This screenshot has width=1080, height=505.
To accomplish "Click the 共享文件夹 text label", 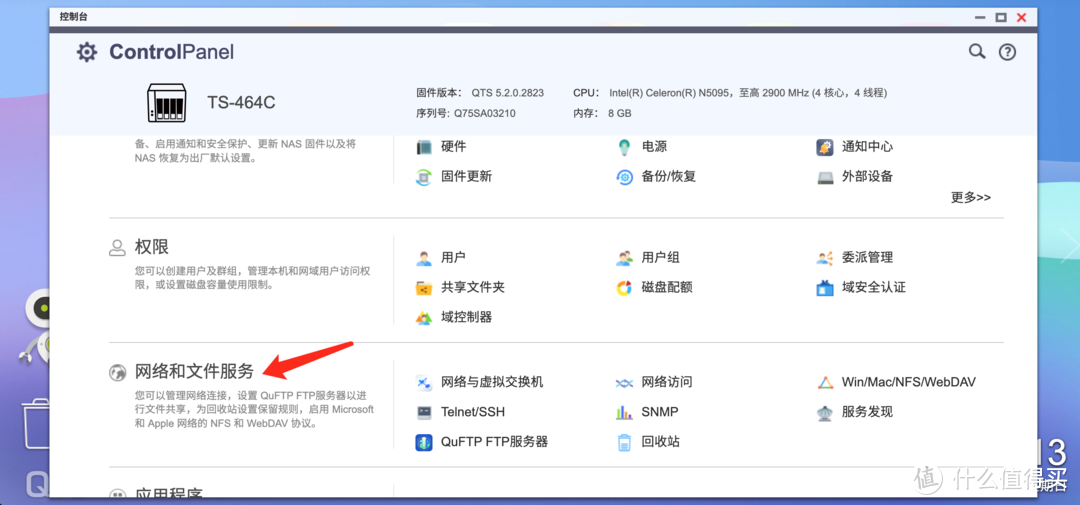I will coord(472,288).
